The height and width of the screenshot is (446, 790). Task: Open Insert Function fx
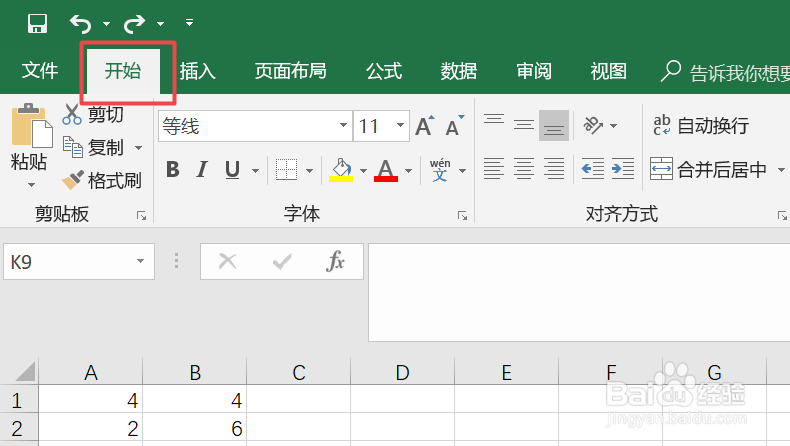pos(336,261)
